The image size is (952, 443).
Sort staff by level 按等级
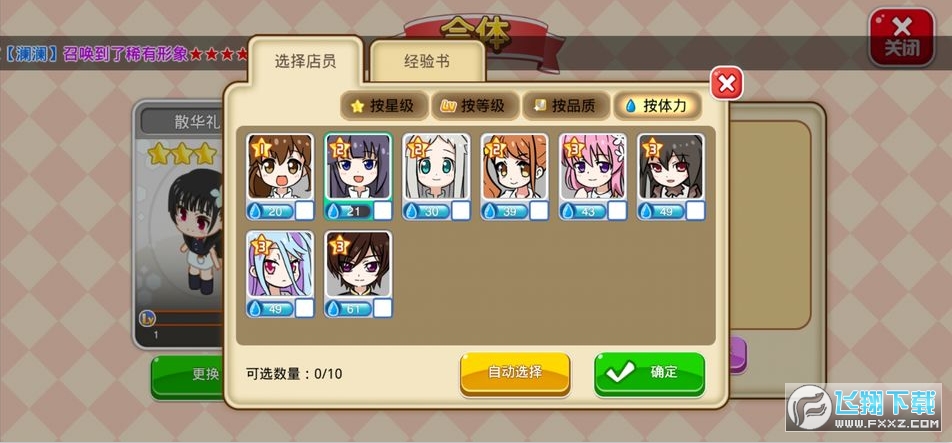[x=475, y=106]
